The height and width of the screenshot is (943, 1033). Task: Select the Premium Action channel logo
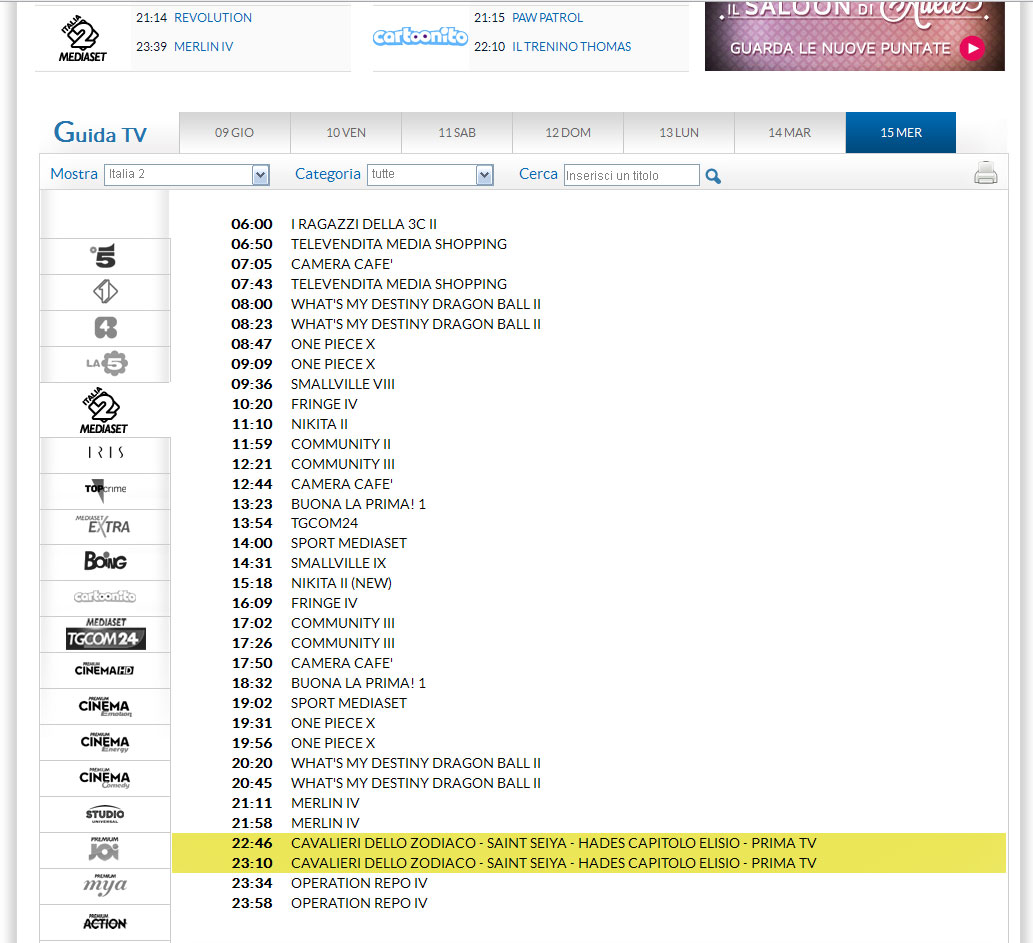[105, 922]
